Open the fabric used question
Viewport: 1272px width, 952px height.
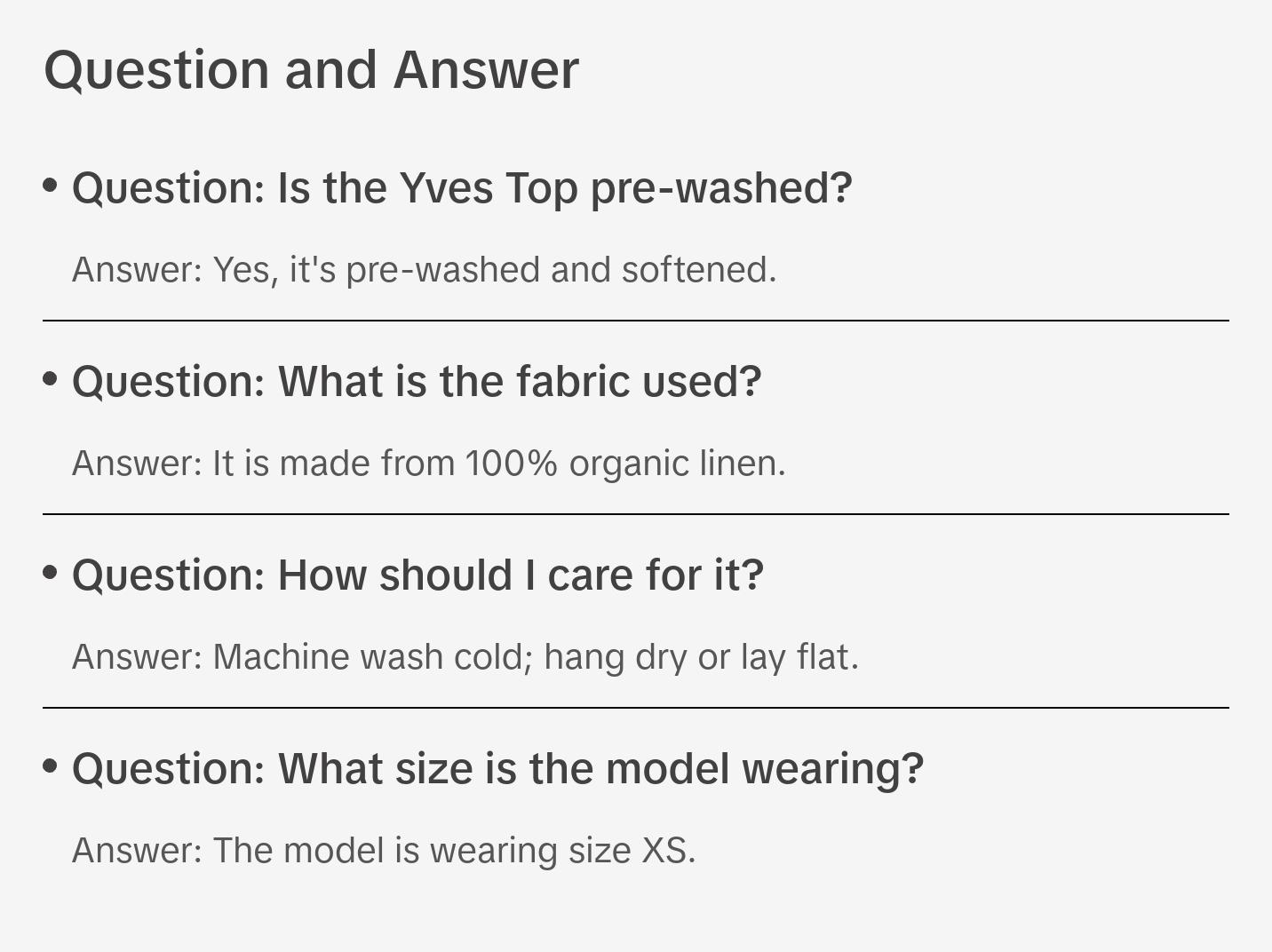pyautogui.click(x=417, y=382)
